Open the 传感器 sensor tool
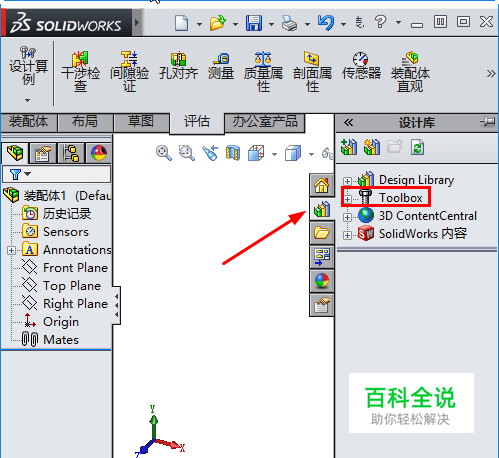 coord(361,66)
